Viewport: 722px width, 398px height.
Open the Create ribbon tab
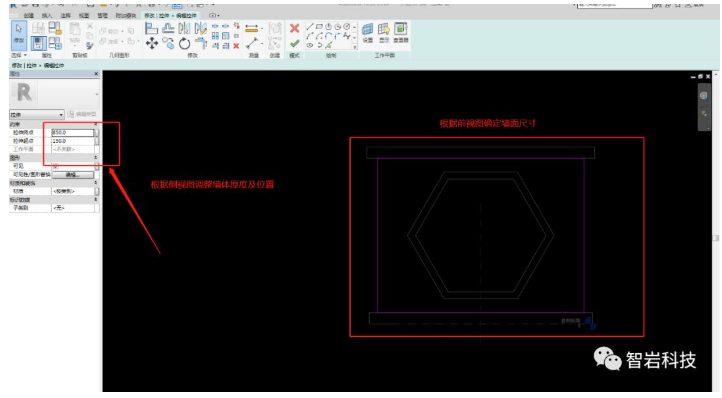point(29,16)
